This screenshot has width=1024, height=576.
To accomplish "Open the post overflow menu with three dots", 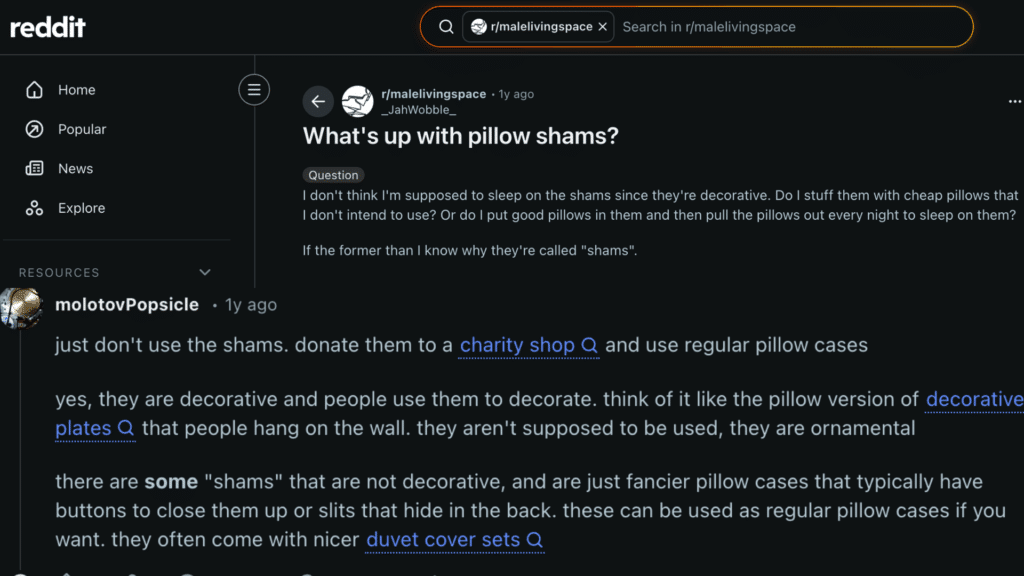I will point(1014,101).
